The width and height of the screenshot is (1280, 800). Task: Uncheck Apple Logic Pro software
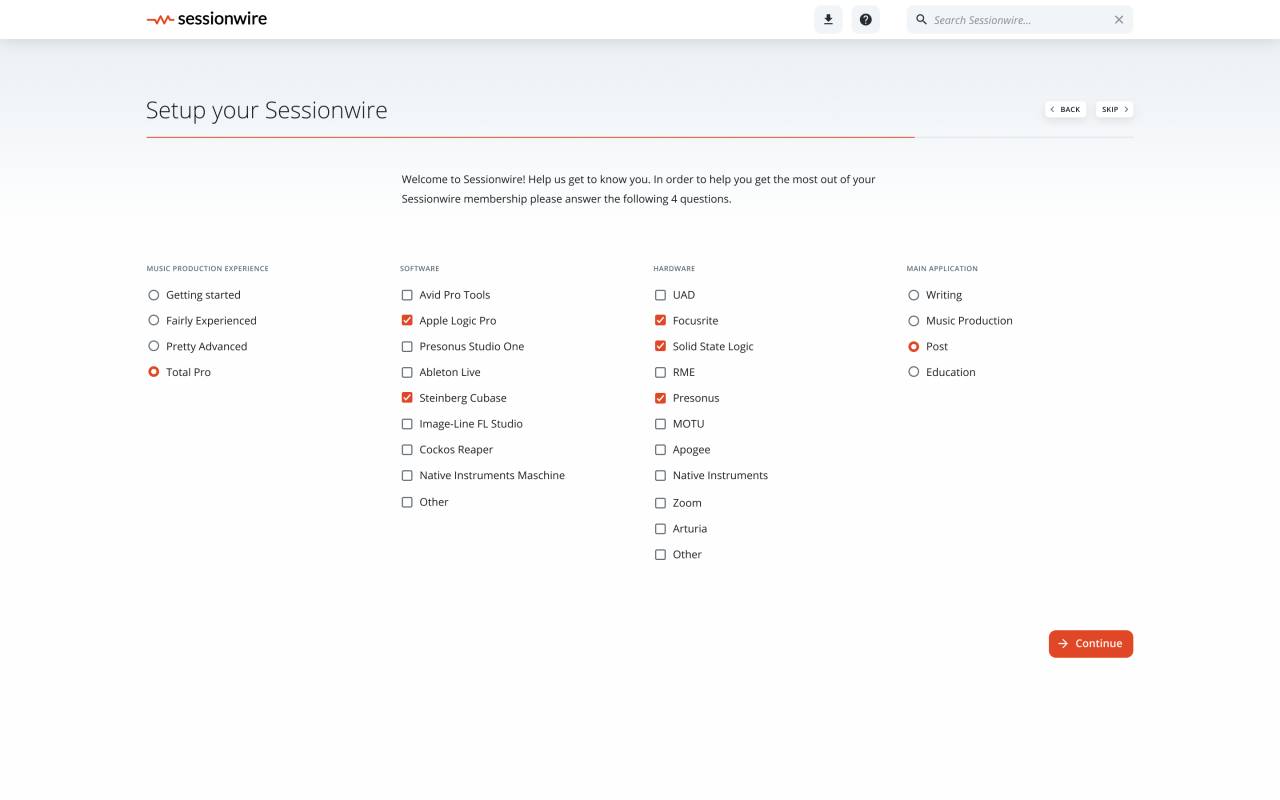point(407,321)
